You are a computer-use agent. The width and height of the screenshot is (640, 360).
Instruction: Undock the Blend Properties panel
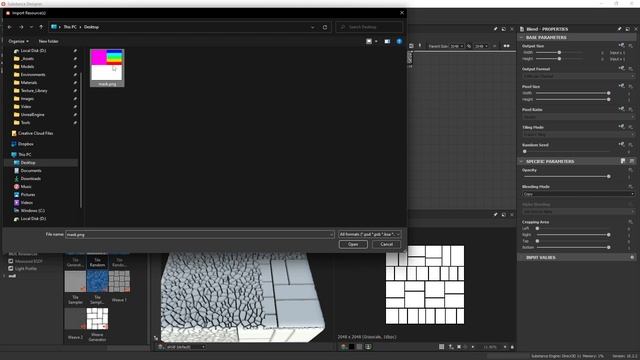(x=627, y=29)
